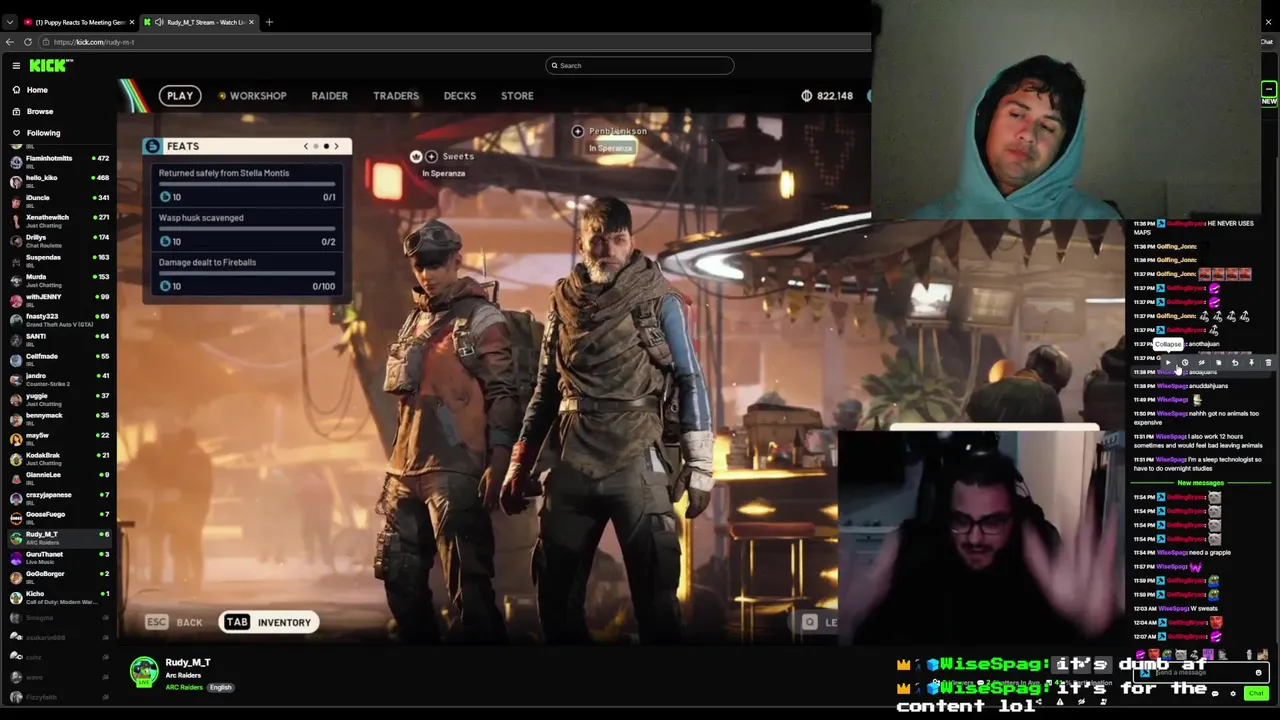Switch to the Puppy Reacts browser tab

pos(78,22)
